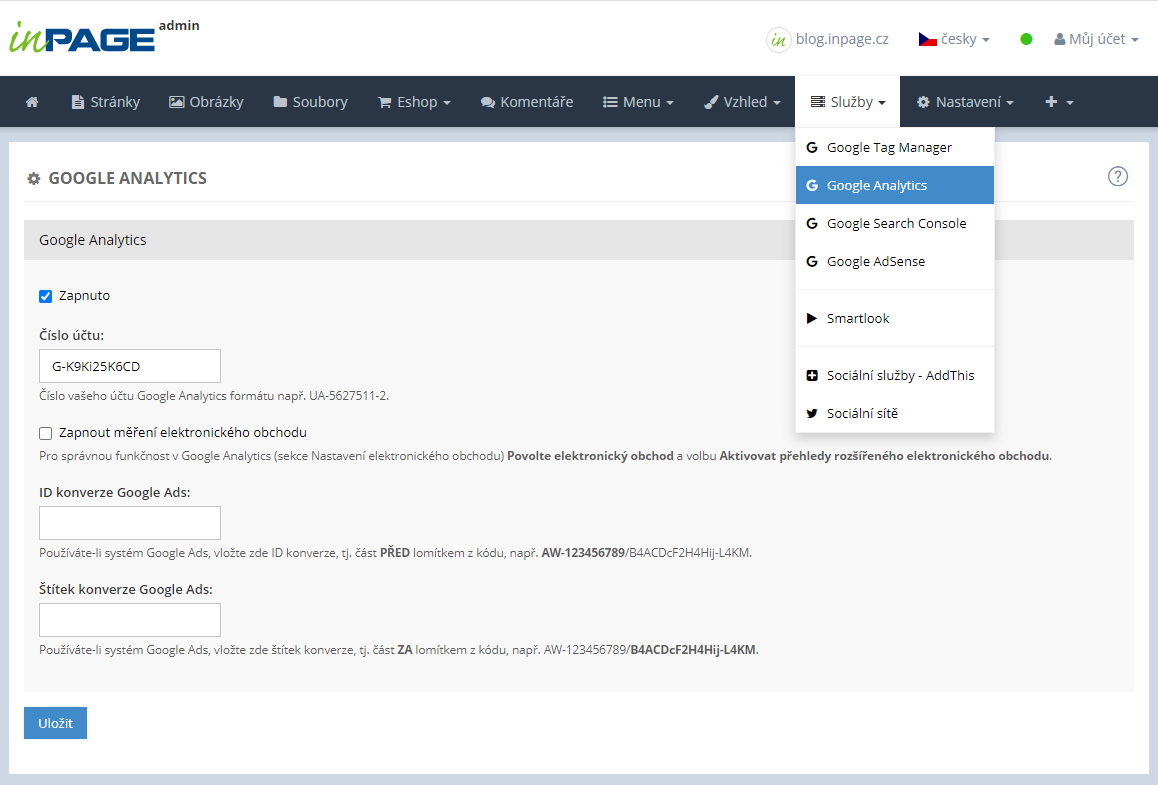Choose Google Search Console from menu

point(895,224)
